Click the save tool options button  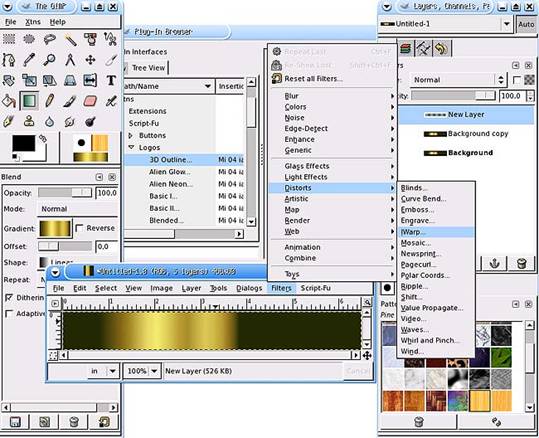(x=15, y=421)
